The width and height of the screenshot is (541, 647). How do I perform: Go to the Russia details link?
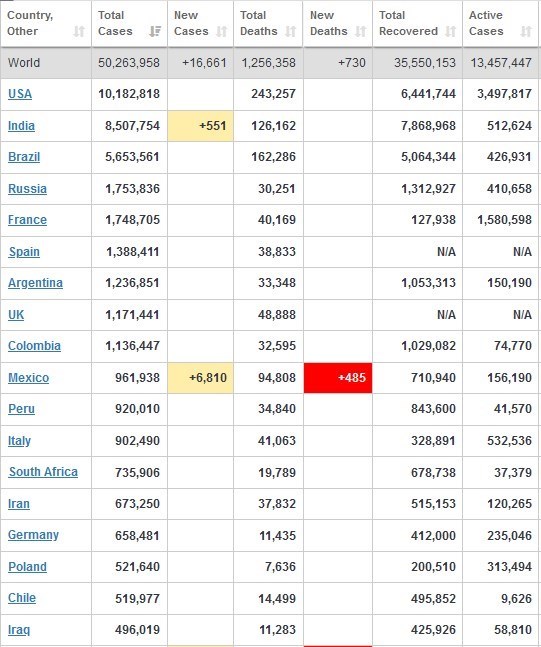[27, 189]
